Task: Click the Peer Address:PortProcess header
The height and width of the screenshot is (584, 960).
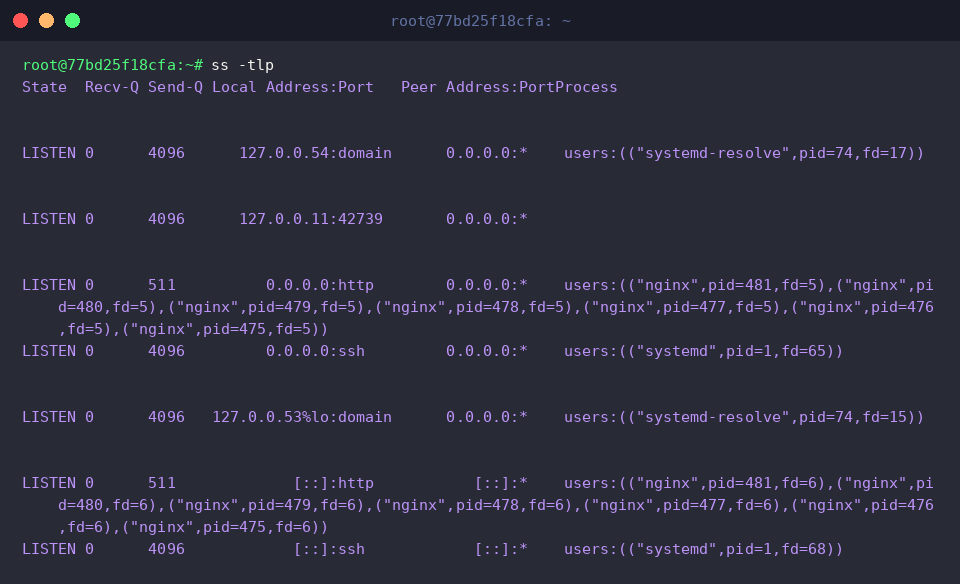Action: [509, 87]
